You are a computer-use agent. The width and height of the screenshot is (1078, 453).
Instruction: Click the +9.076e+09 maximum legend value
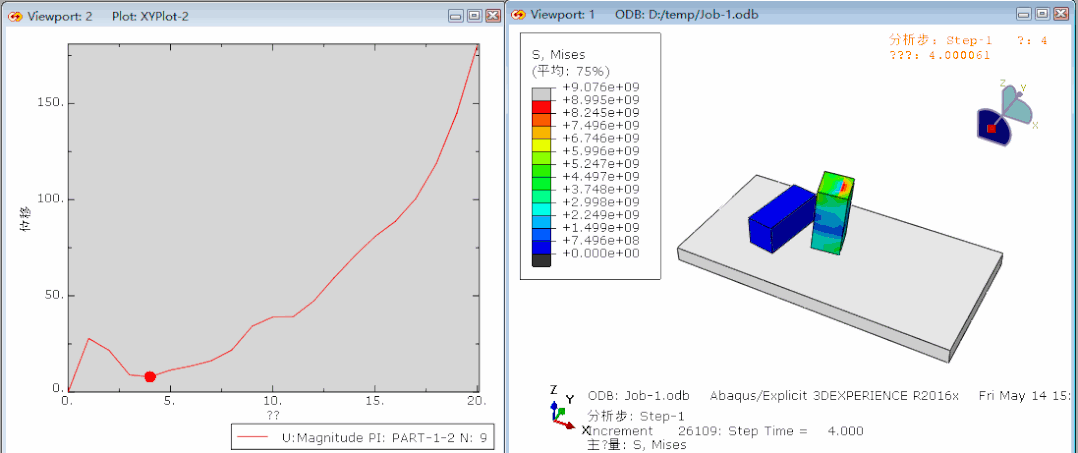(x=600, y=87)
